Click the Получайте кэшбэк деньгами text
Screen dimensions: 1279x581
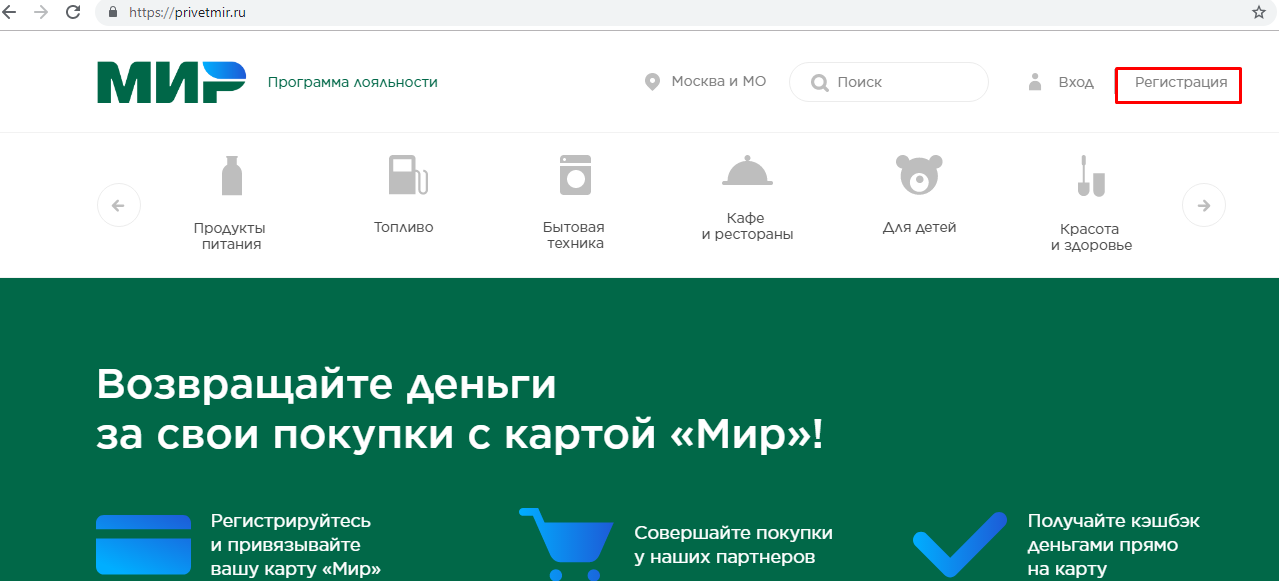1113,545
